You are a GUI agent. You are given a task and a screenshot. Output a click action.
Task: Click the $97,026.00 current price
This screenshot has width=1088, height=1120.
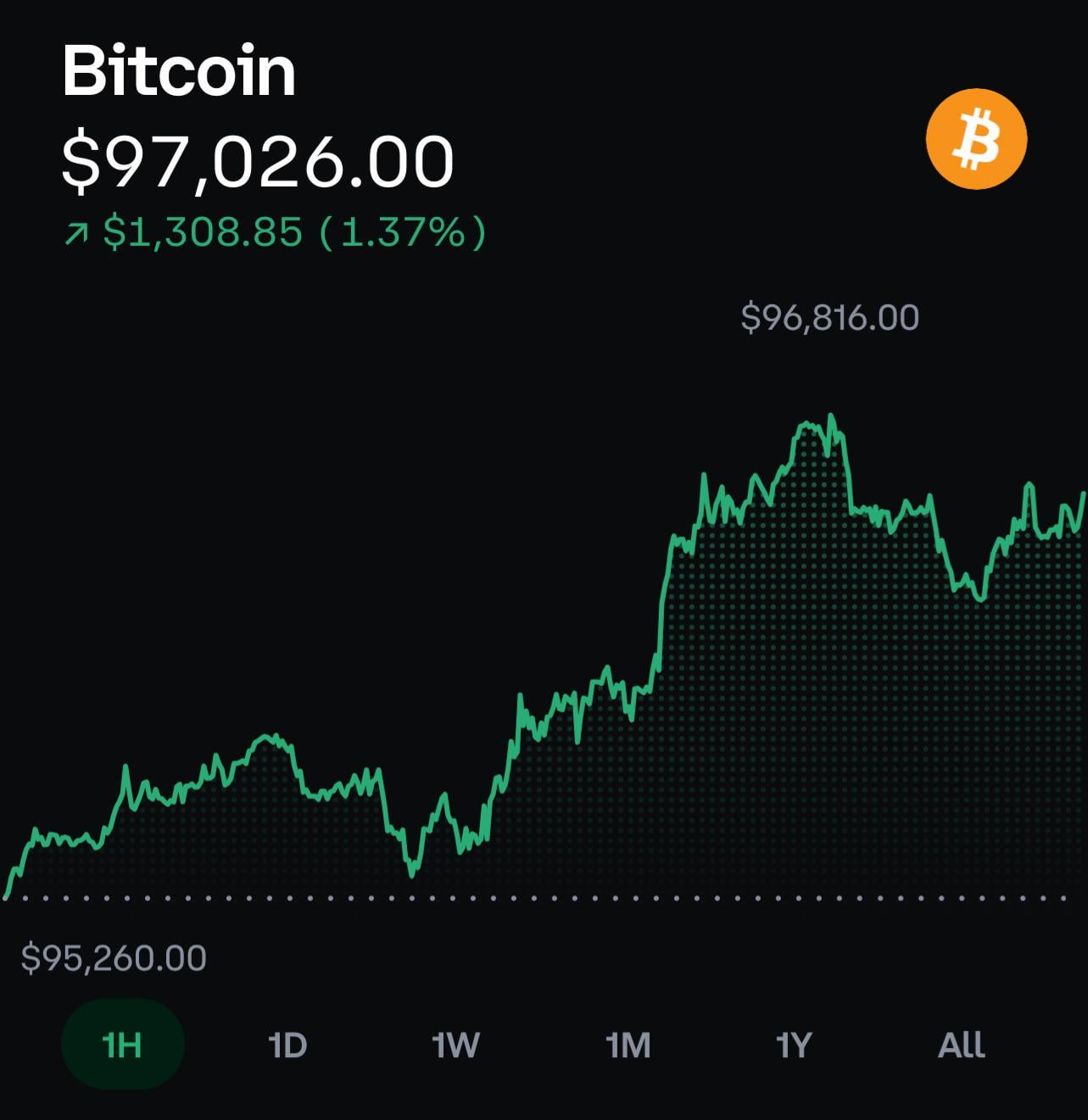click(x=258, y=161)
